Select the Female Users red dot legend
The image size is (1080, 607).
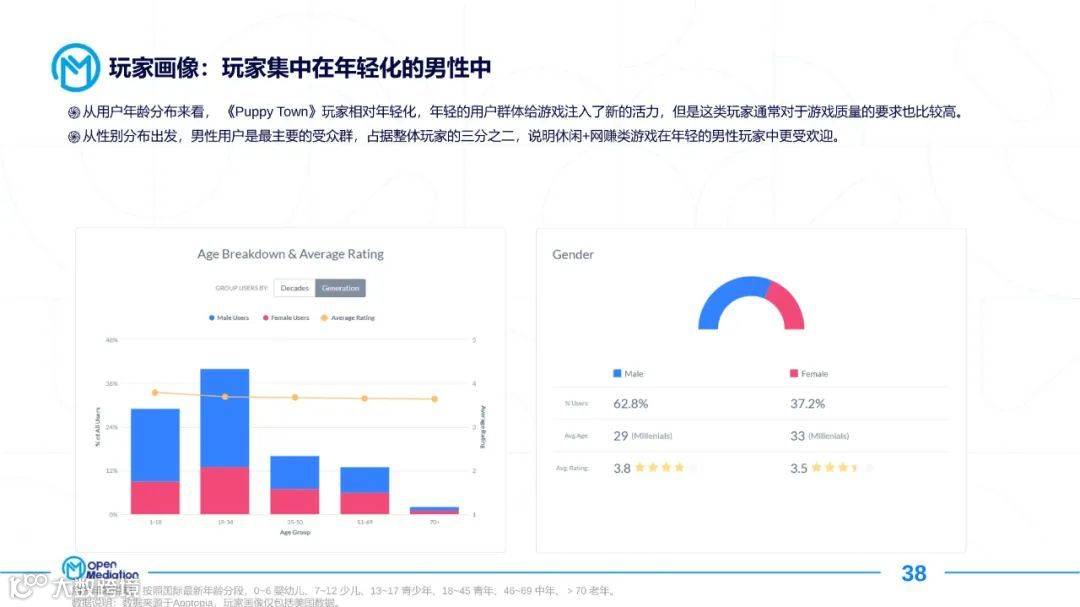266,316
